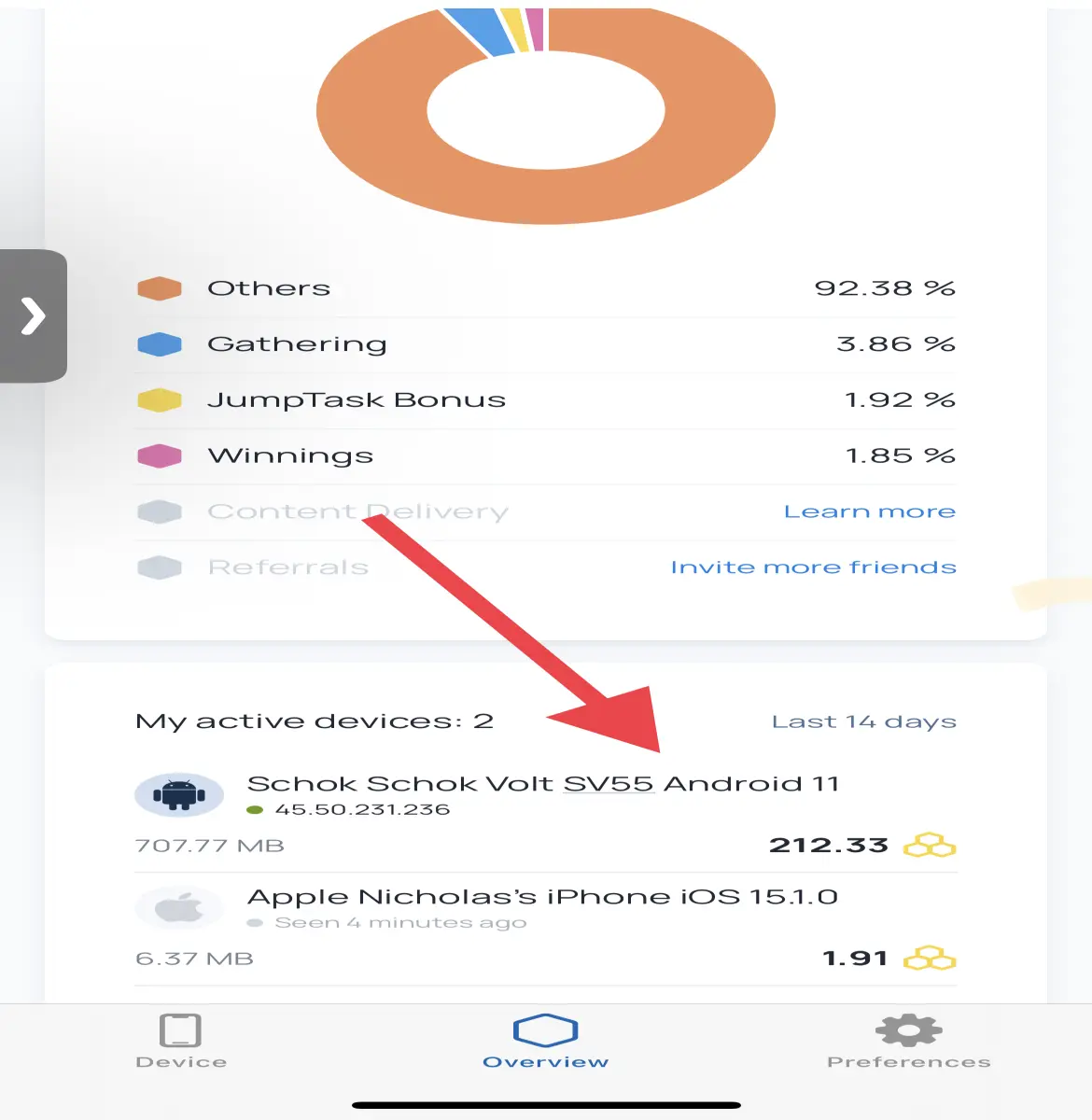Click the Apple device icon
Image resolution: width=1092 pixels, height=1120 pixels.
(179, 907)
